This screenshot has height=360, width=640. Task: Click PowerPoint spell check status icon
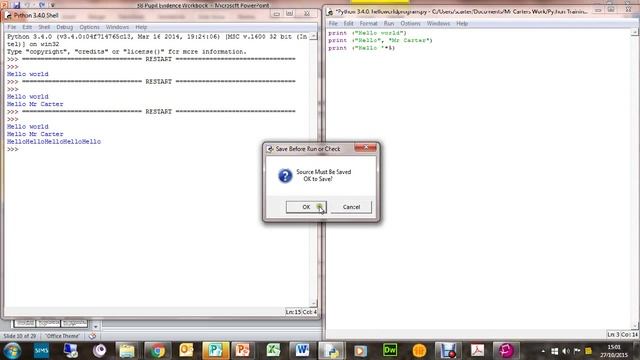[x=93, y=336]
